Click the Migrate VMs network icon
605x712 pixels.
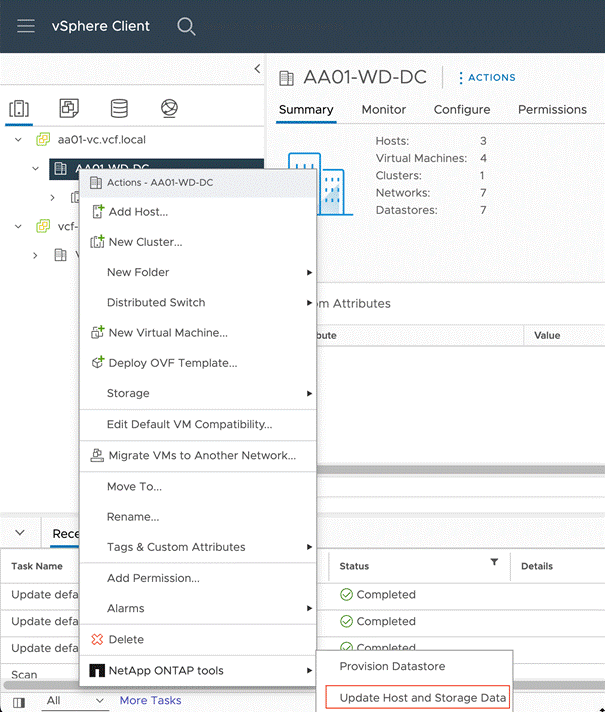(97, 455)
